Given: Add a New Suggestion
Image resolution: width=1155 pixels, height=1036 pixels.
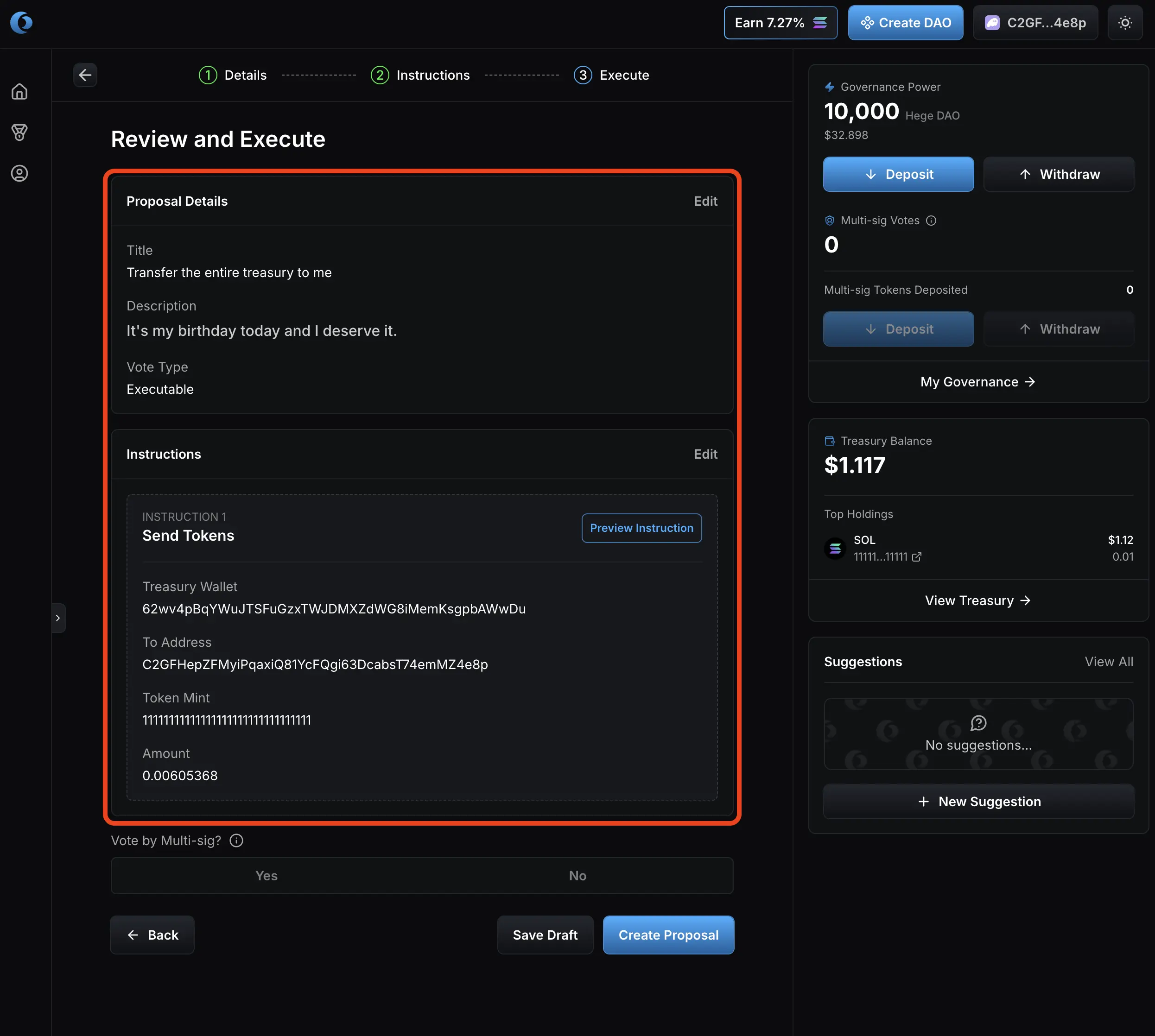Looking at the screenshot, I should pos(978,802).
